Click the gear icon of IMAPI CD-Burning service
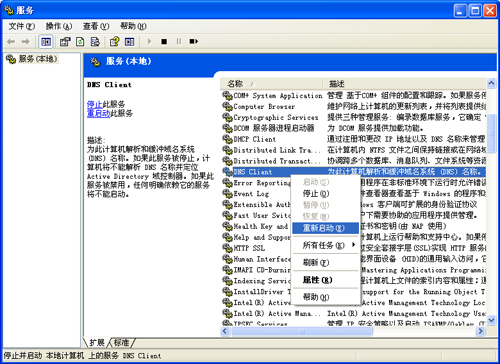The width and height of the screenshot is (500, 364). point(227,270)
